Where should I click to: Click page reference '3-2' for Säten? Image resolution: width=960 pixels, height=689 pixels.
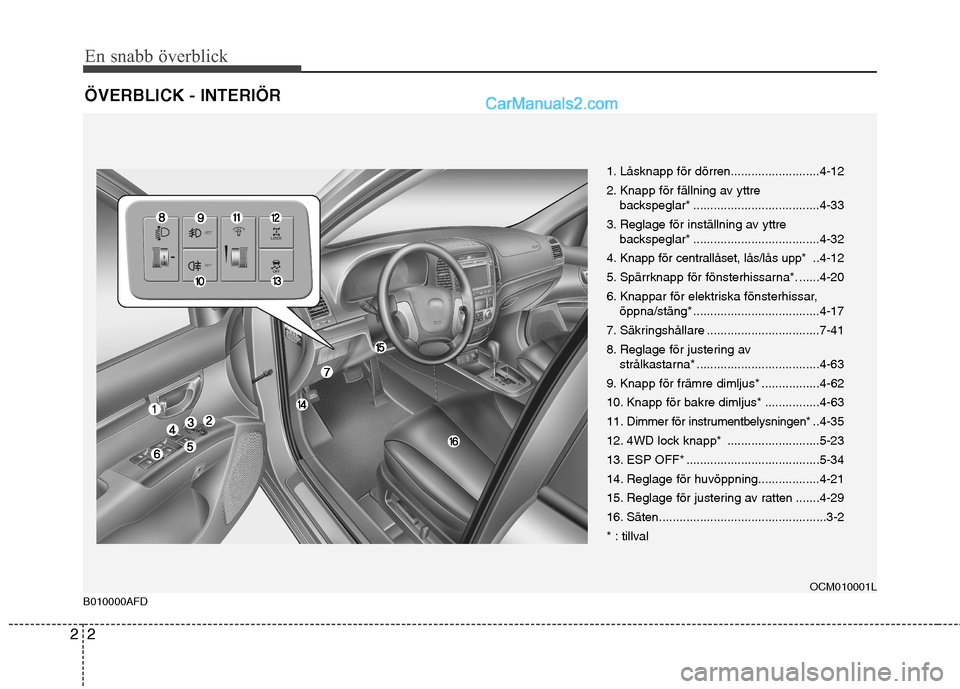click(x=835, y=517)
